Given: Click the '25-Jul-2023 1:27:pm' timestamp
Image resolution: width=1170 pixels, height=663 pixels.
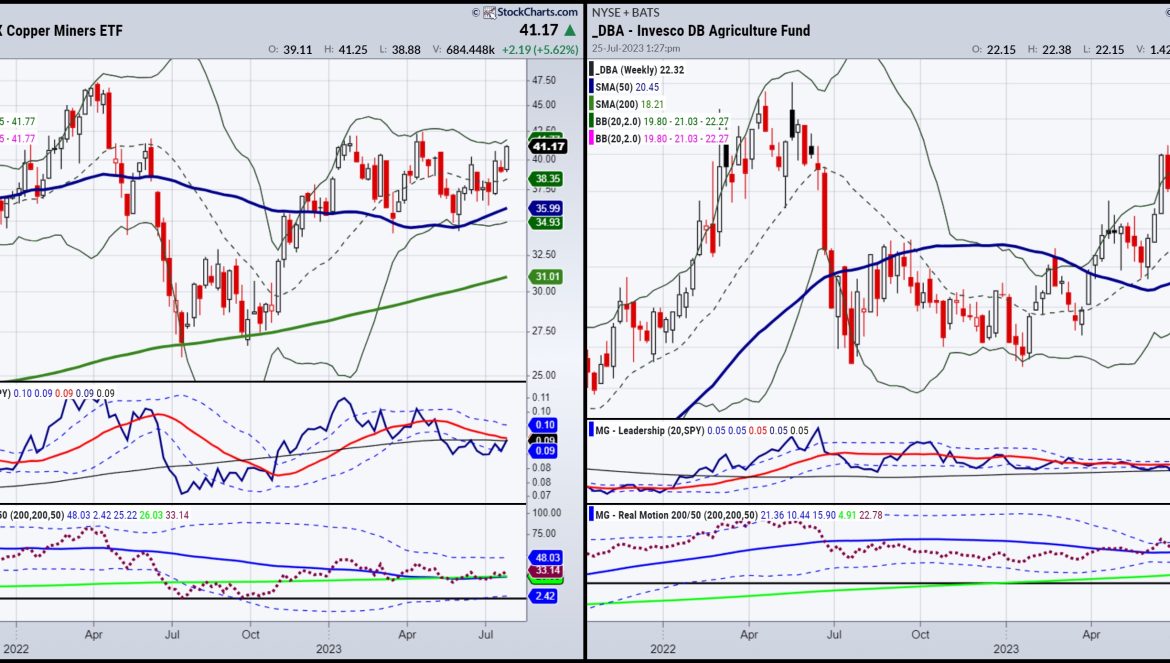Looking at the screenshot, I should pos(636,48).
